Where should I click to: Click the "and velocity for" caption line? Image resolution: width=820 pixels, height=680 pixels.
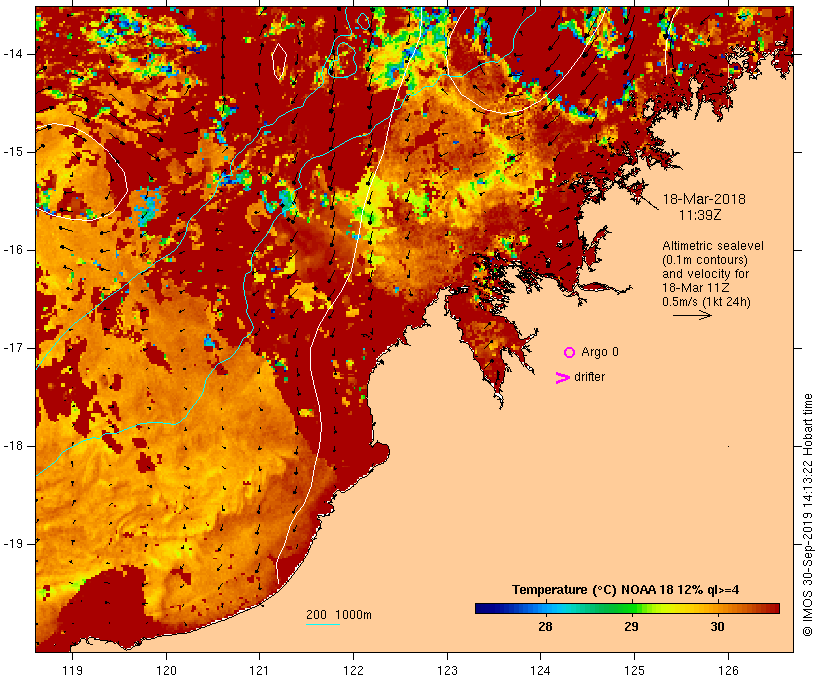(705, 274)
